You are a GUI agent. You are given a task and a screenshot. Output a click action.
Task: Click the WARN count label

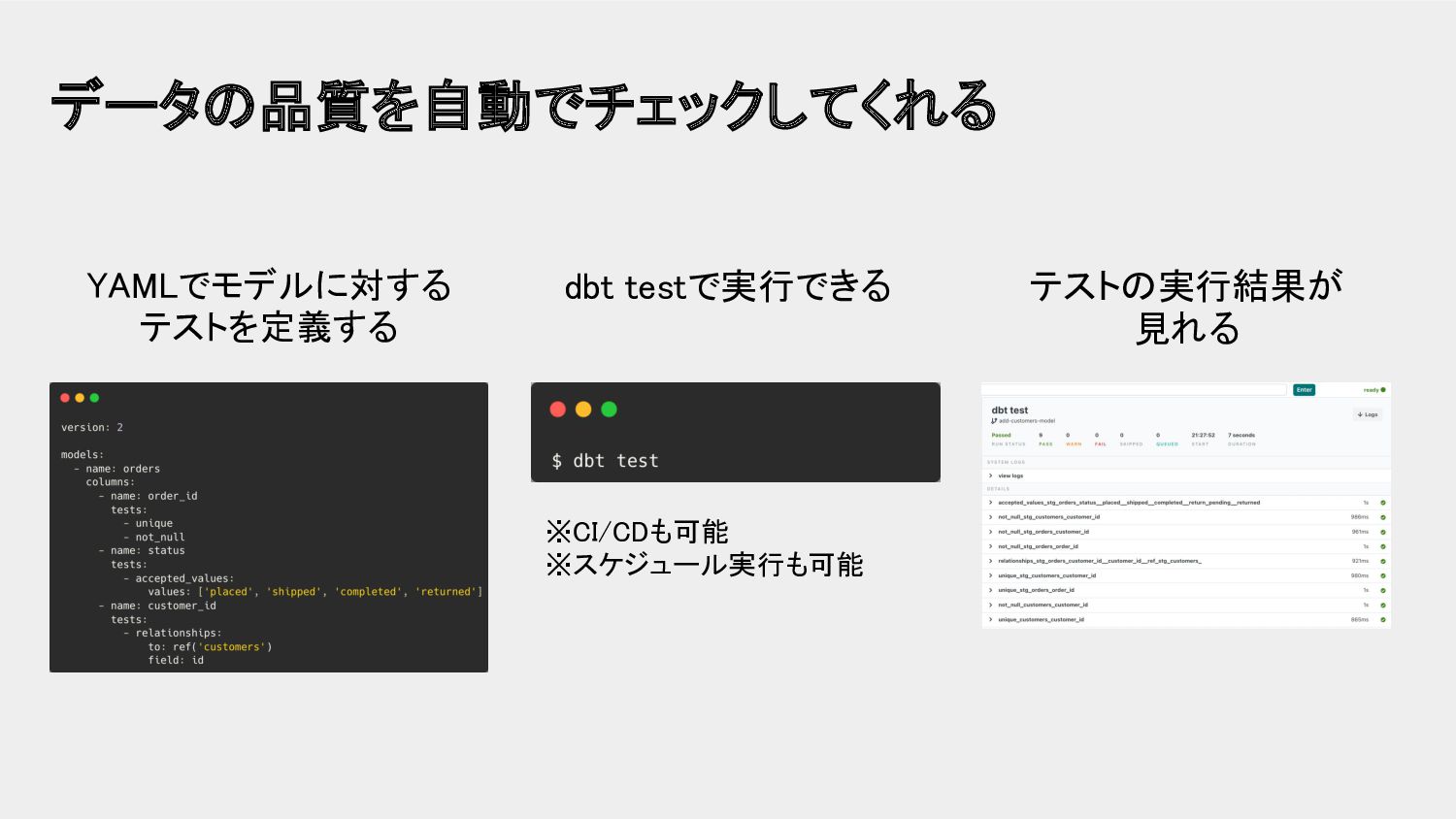tap(1074, 444)
